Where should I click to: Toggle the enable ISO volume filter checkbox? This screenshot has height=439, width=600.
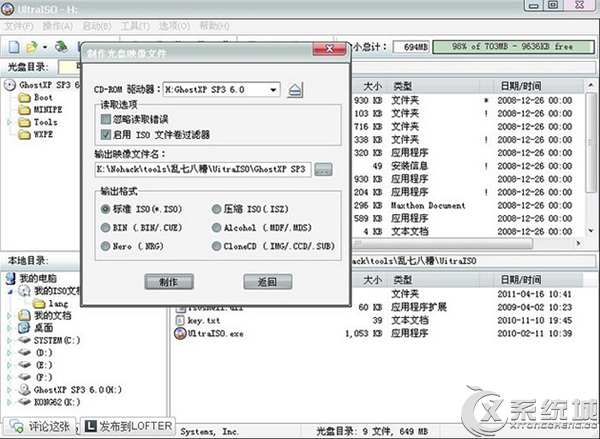coord(106,134)
